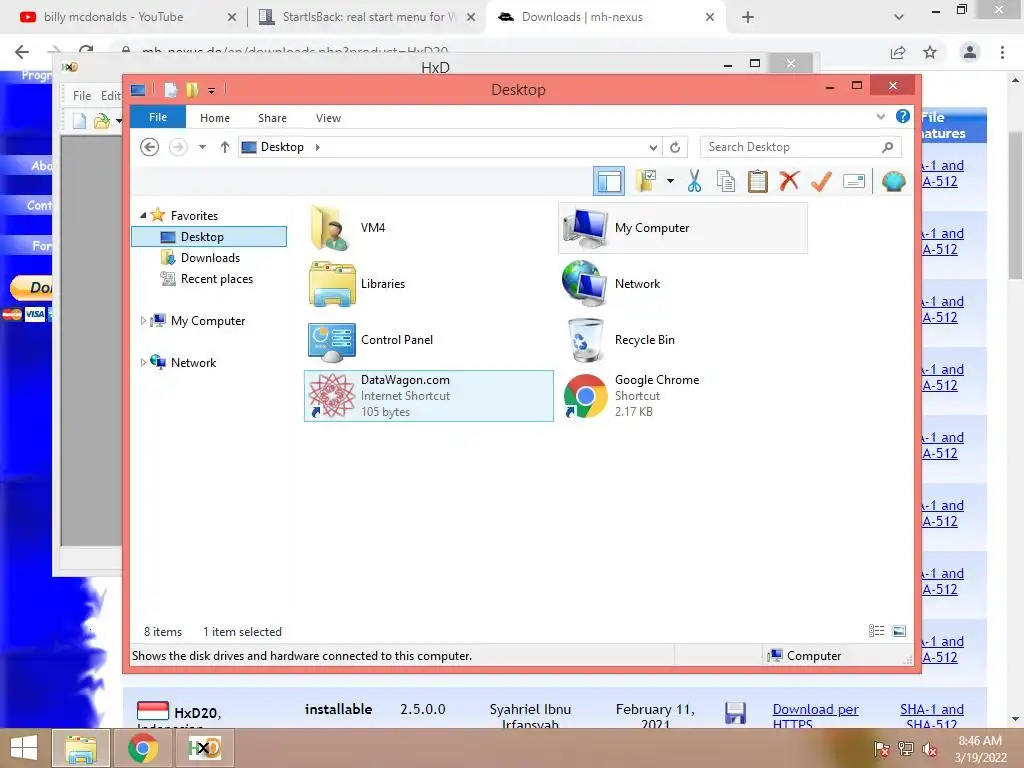Image resolution: width=1024 pixels, height=768 pixels.
Task: Open the View ribbon tab
Action: click(x=328, y=118)
